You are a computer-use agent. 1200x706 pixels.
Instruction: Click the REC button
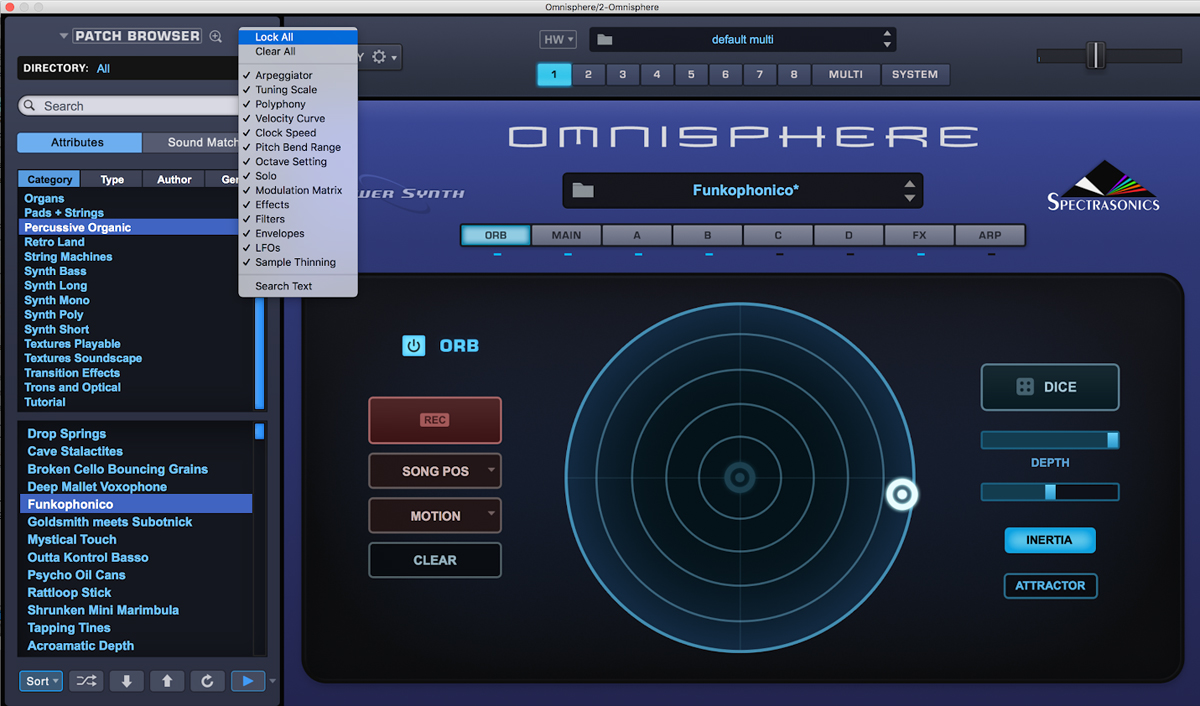click(x=435, y=420)
